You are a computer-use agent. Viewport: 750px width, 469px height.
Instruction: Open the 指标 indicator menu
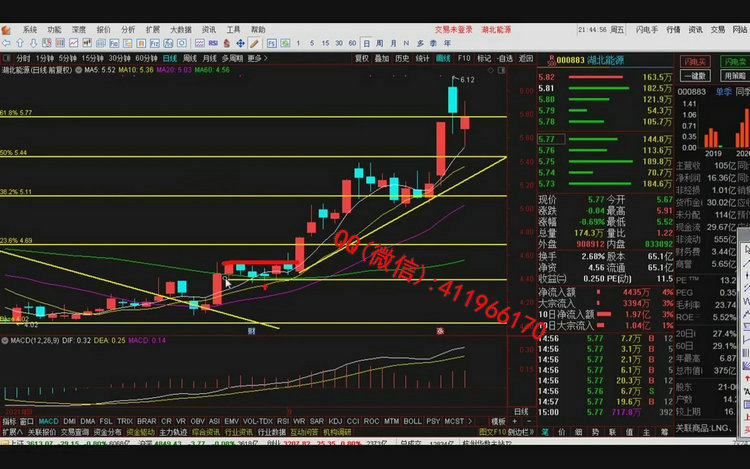(9, 421)
